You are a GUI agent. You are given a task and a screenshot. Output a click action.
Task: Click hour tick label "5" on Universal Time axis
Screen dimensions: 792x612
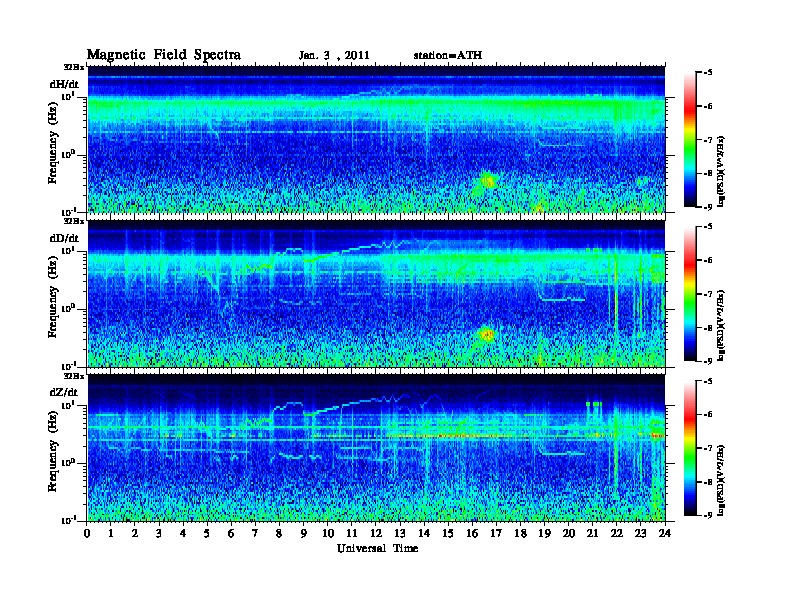click(x=207, y=533)
